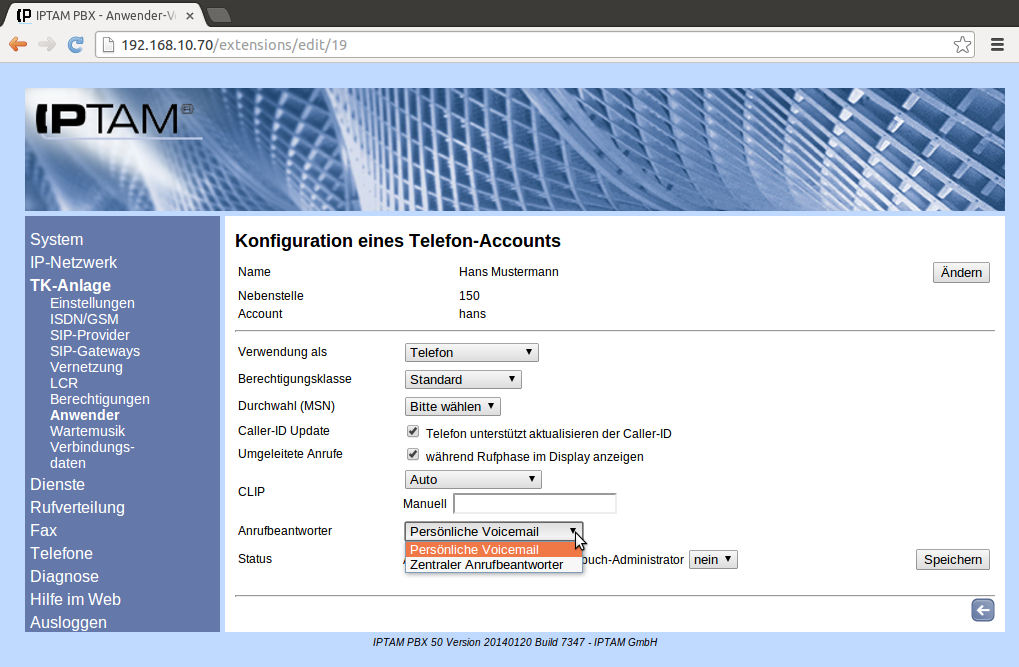Image resolution: width=1019 pixels, height=667 pixels.
Task: Click into the CLIP Manuell text field
Action: point(534,504)
